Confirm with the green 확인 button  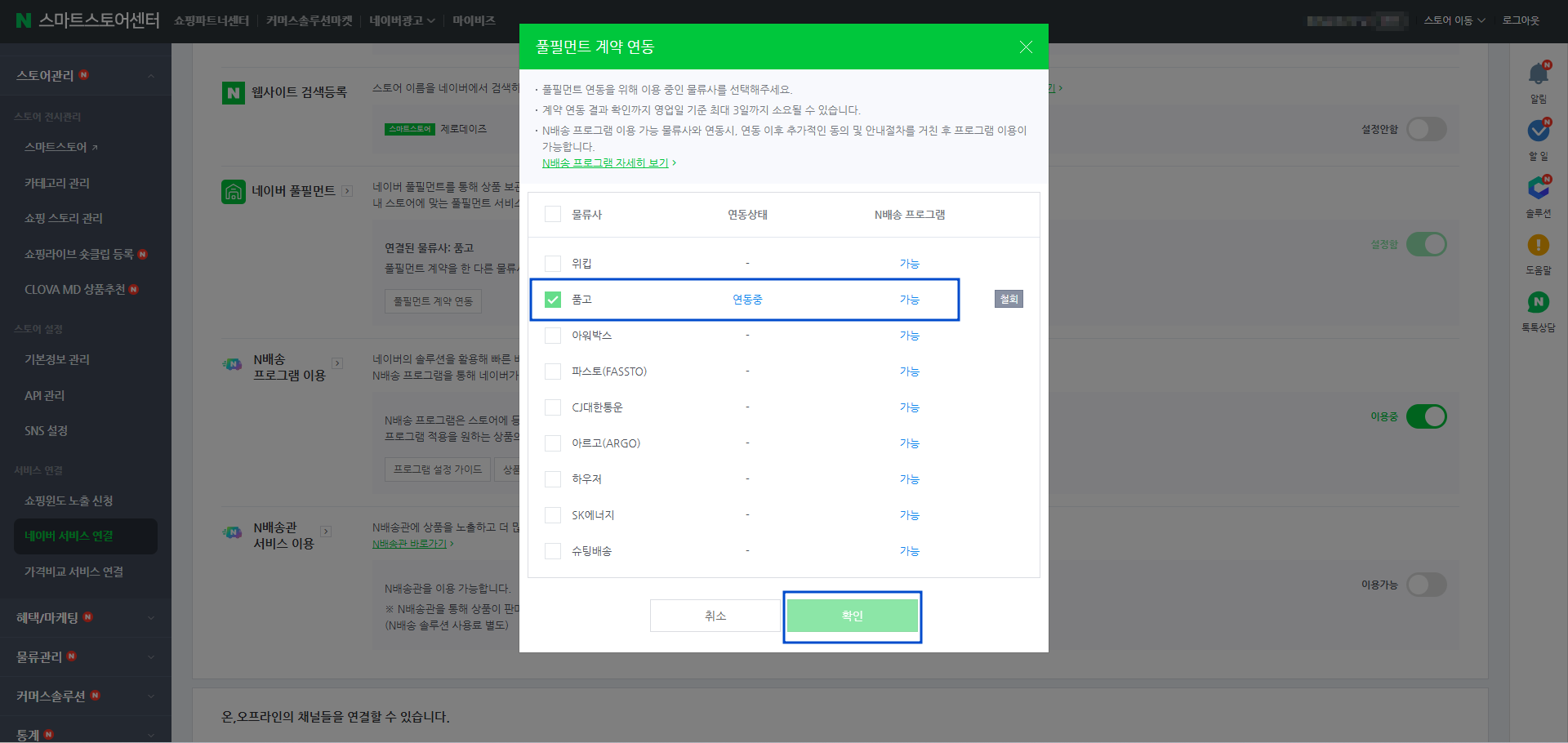pyautogui.click(x=853, y=616)
